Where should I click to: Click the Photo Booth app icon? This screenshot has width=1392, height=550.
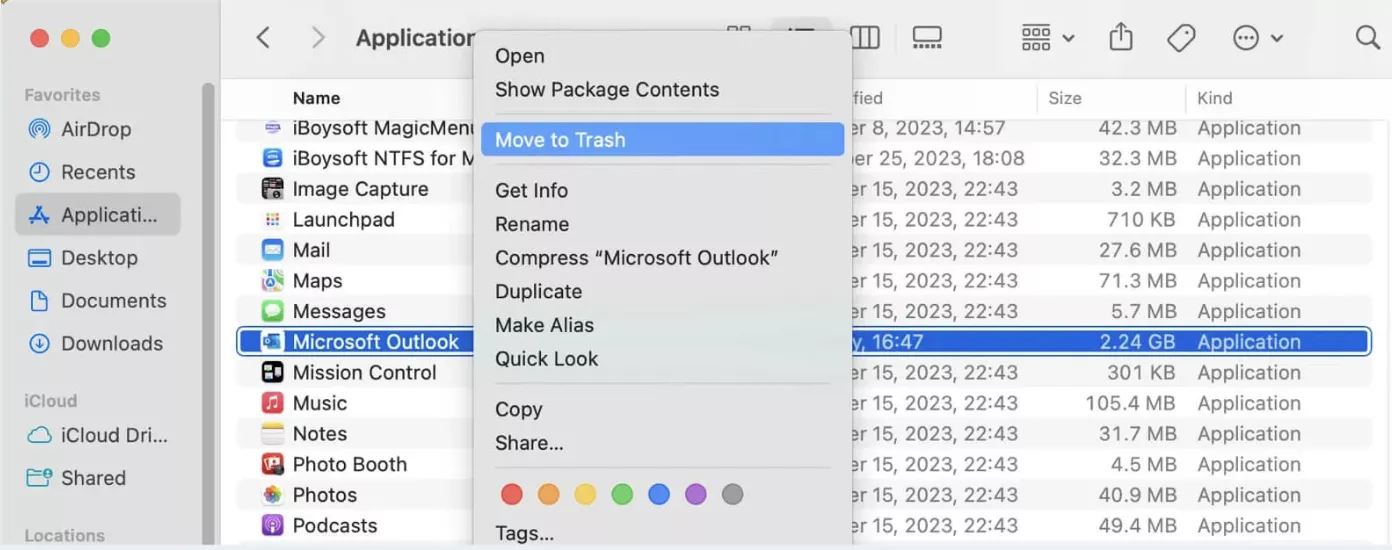272,464
